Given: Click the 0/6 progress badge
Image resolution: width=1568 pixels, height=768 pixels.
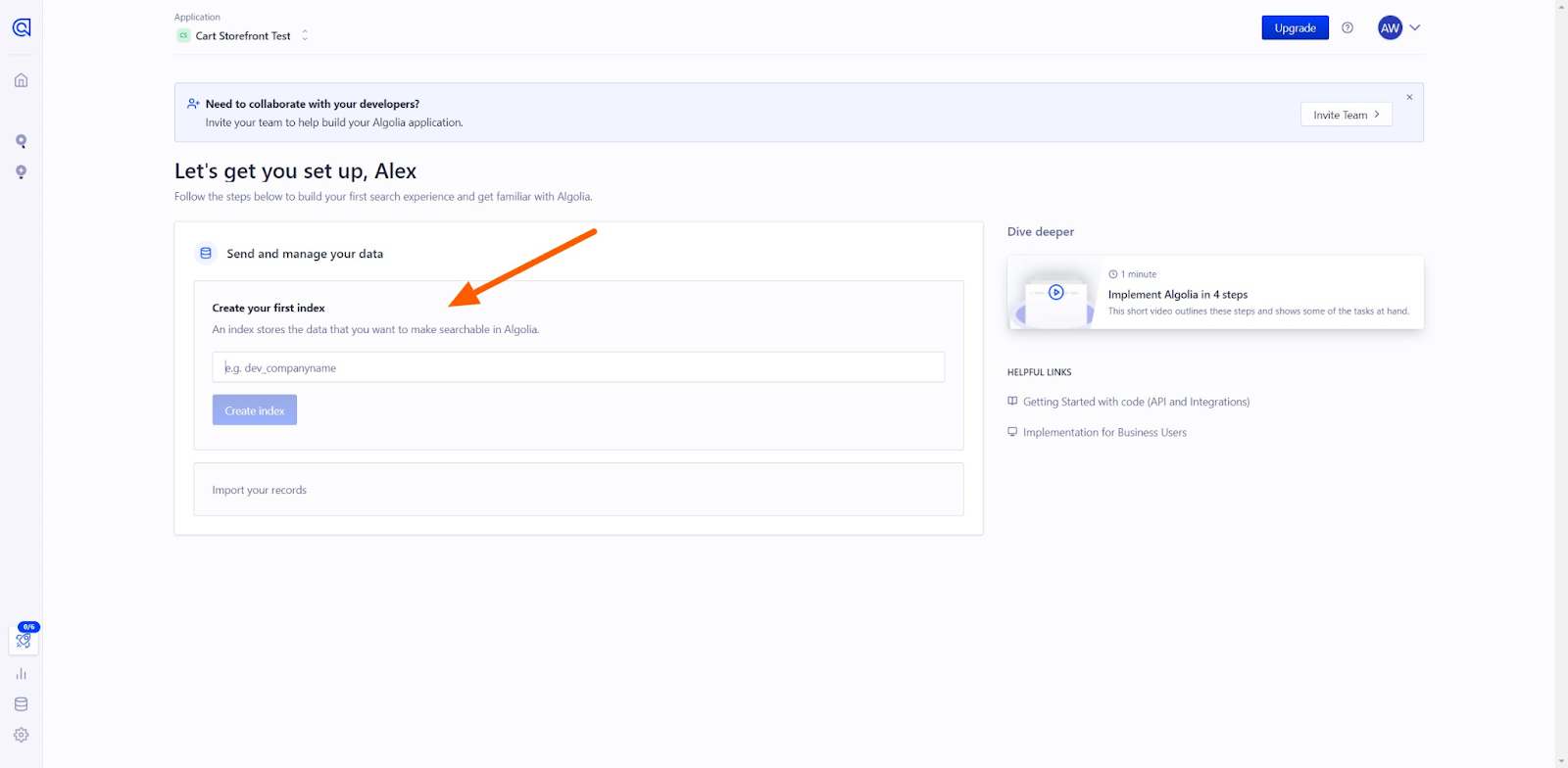Looking at the screenshot, I should pyautogui.click(x=28, y=627).
